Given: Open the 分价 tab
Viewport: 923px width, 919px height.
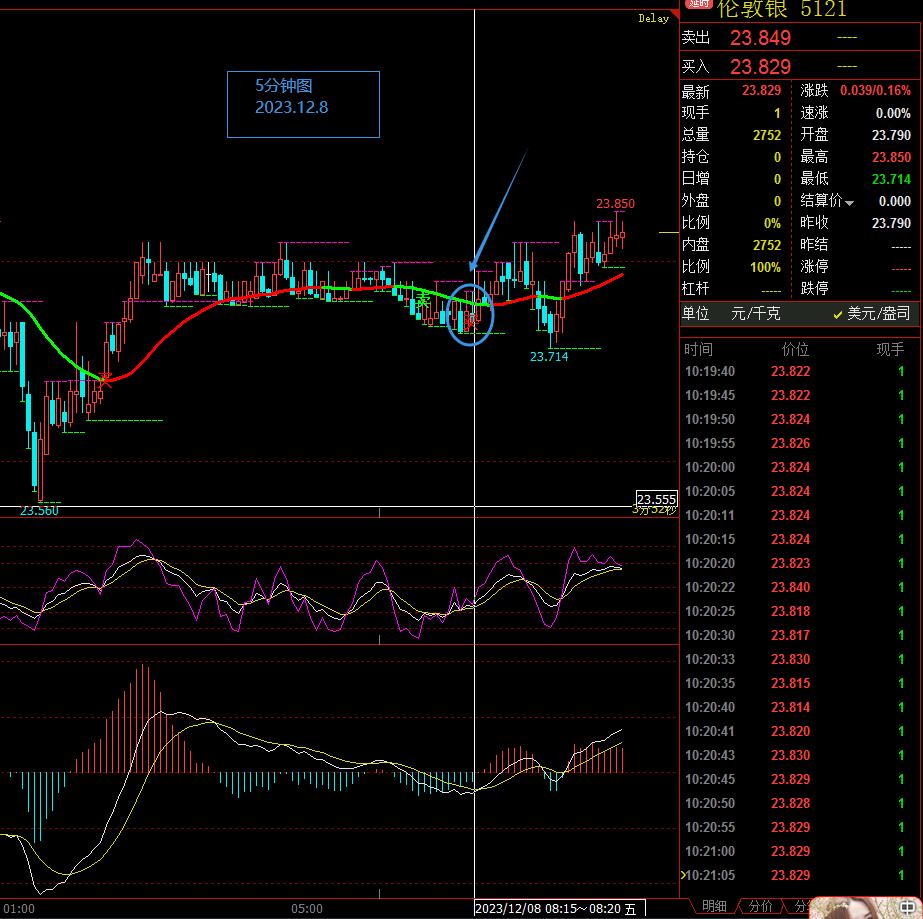Looking at the screenshot, I should pyautogui.click(x=760, y=906).
